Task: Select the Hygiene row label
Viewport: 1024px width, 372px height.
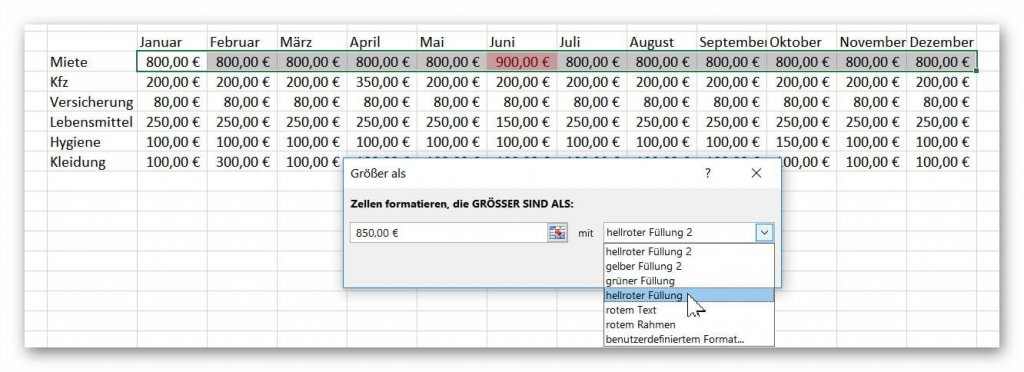Action: point(92,142)
